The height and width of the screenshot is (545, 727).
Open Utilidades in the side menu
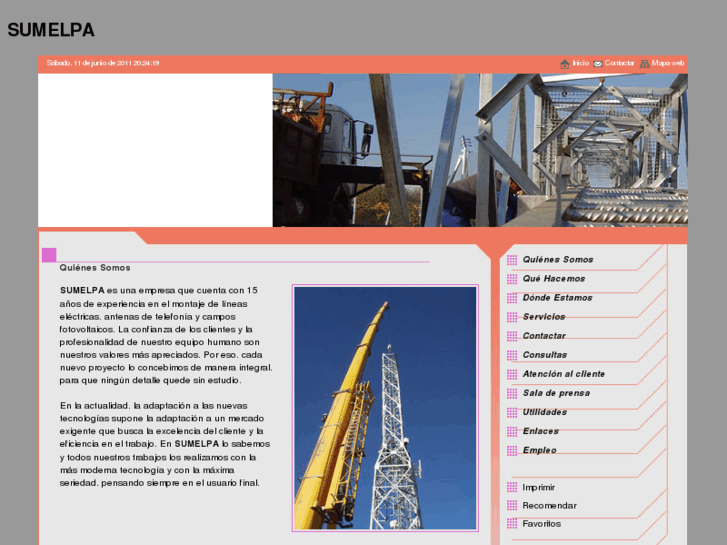(544, 412)
